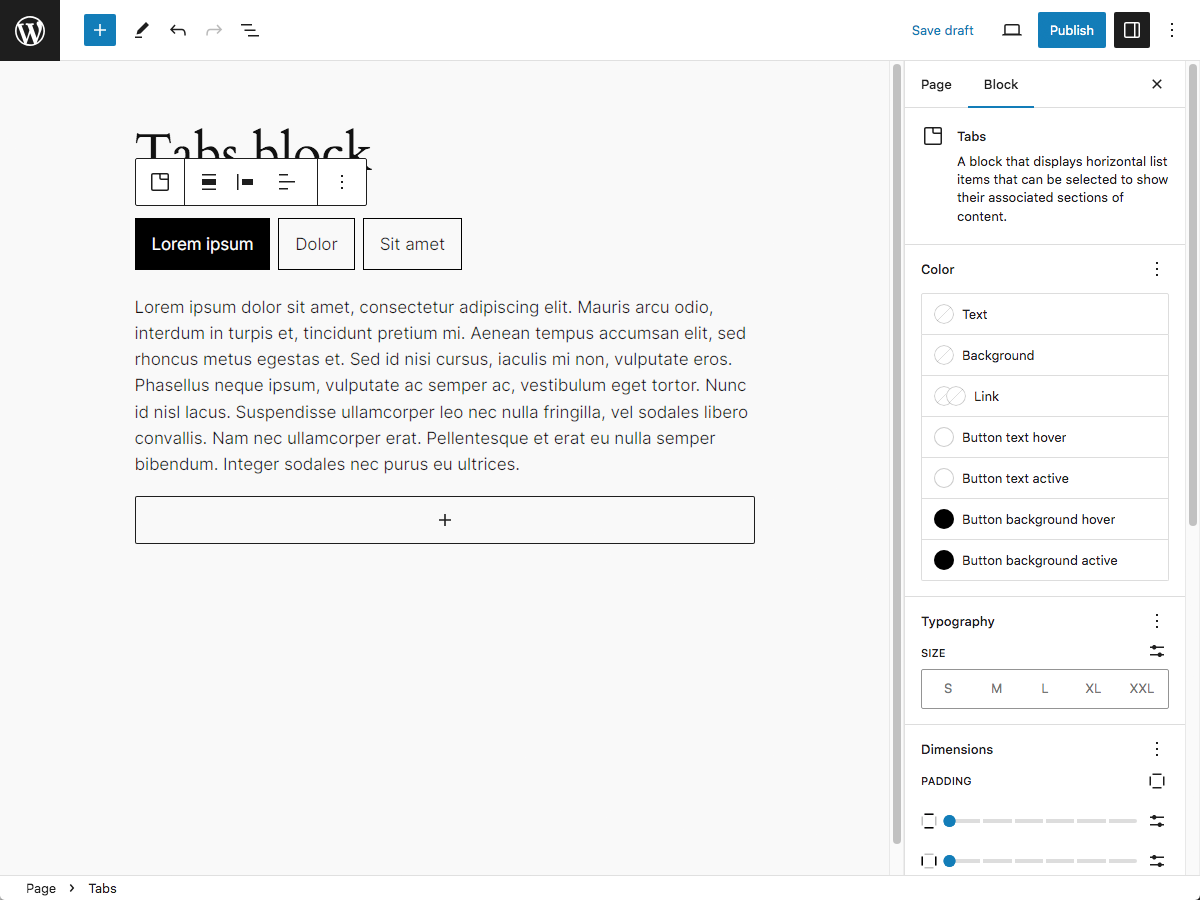This screenshot has height=900, width=1200.
Task: Undo the last change
Action: tap(178, 30)
